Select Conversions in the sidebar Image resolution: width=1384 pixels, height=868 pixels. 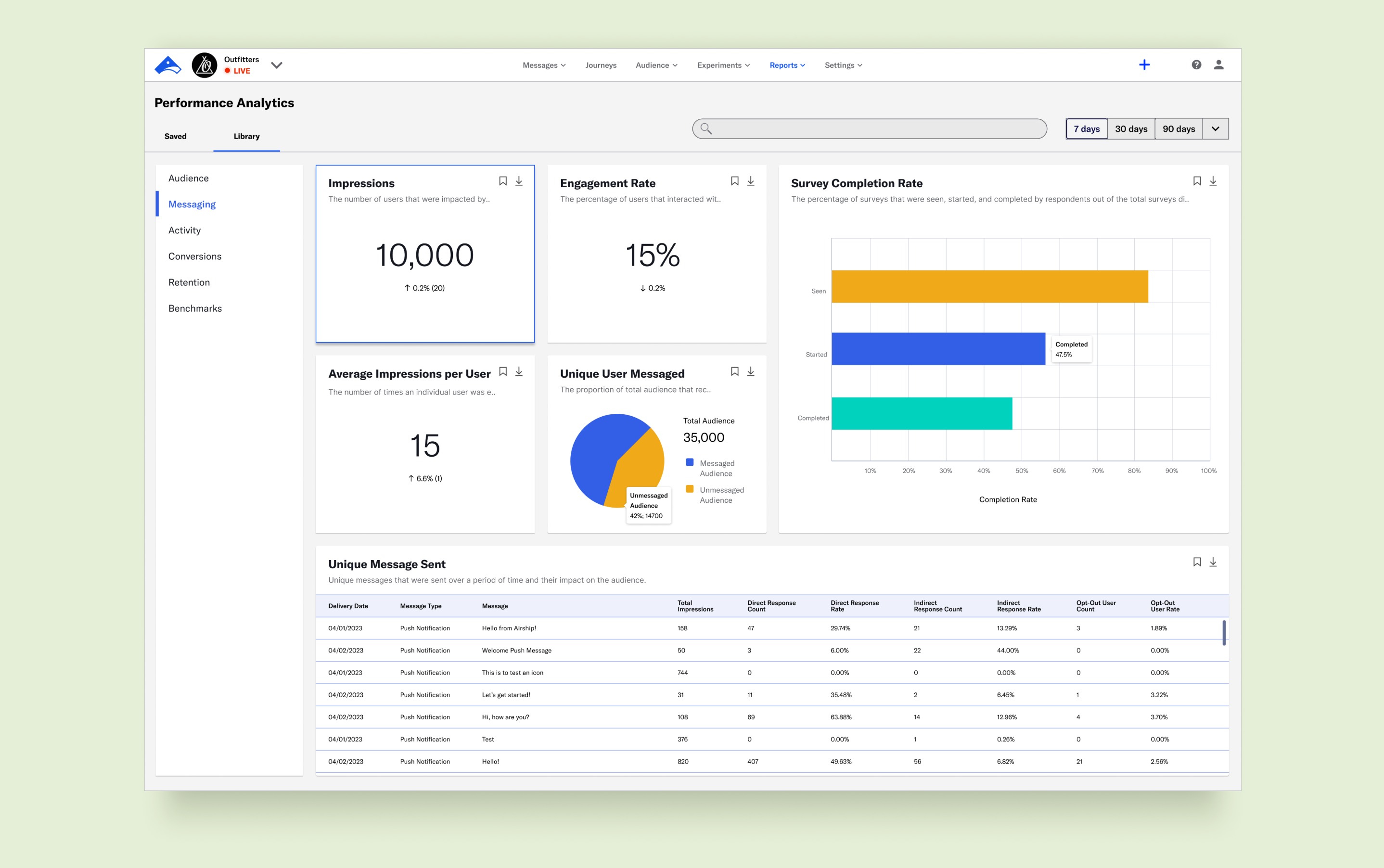194,256
